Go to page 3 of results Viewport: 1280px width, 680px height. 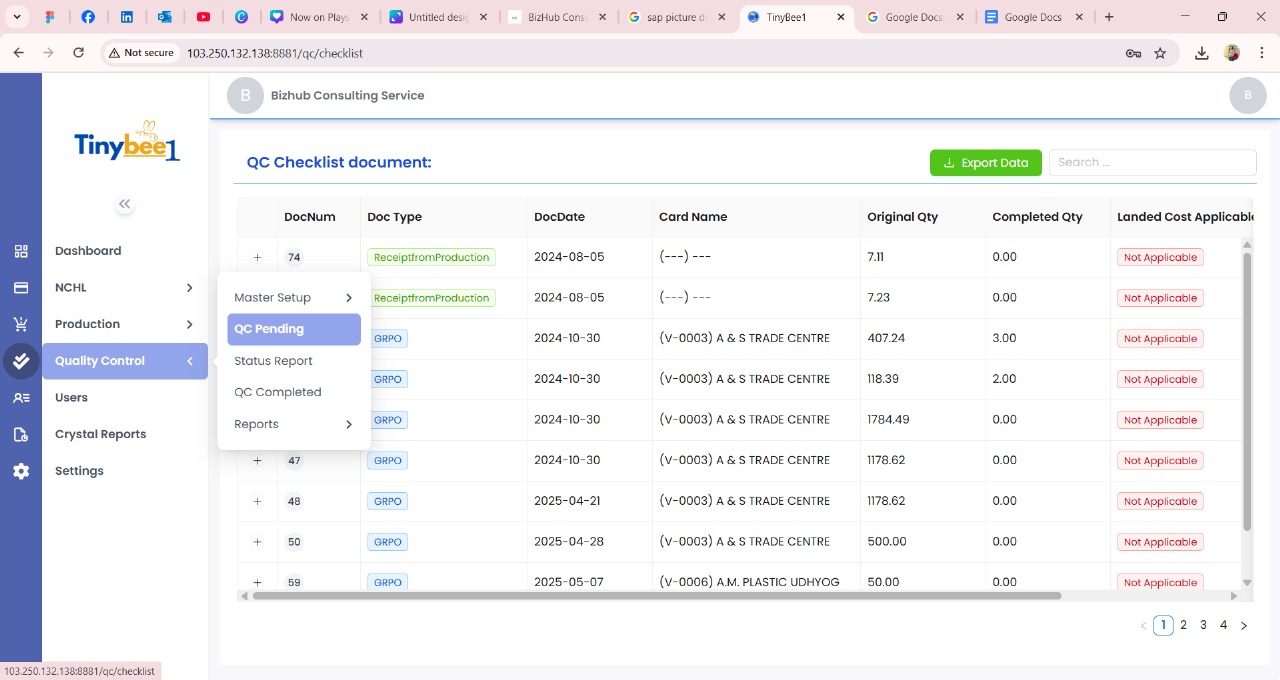tap(1203, 625)
